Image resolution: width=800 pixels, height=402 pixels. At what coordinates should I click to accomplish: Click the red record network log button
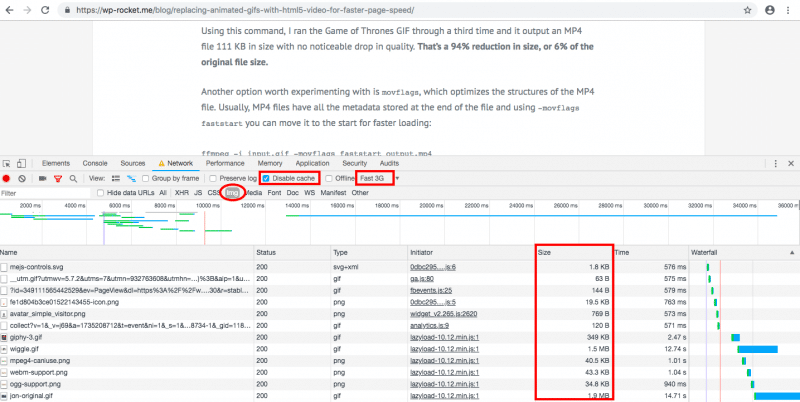tap(7, 178)
